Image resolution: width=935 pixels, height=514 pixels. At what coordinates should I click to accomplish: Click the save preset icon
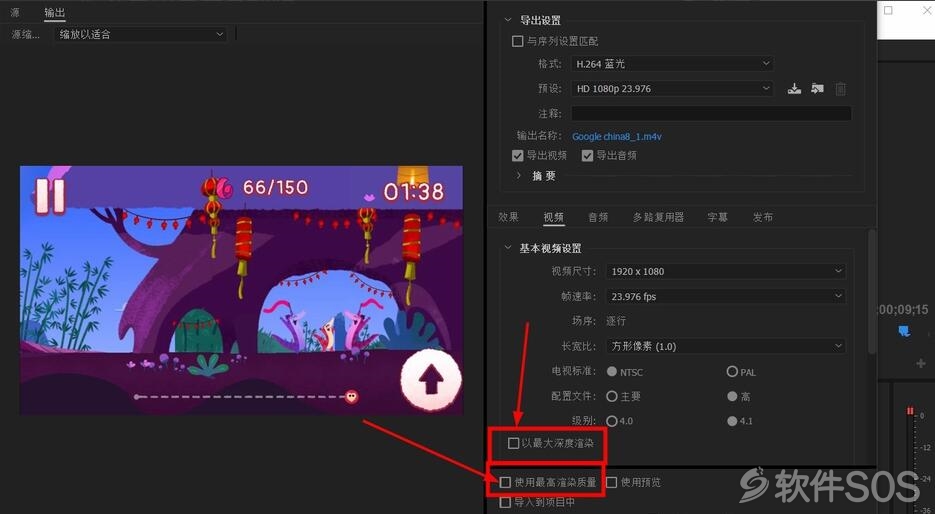pyautogui.click(x=794, y=89)
